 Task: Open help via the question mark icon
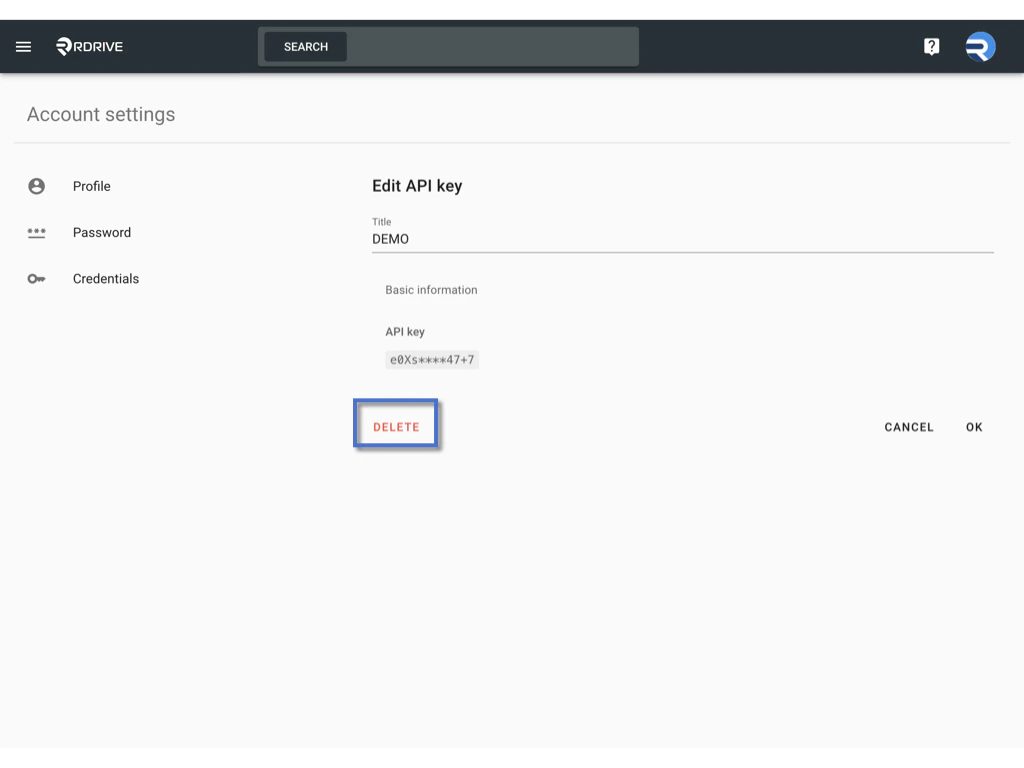(931, 45)
